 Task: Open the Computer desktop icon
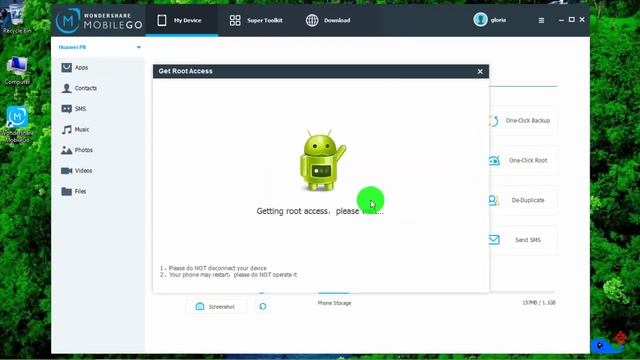pyautogui.click(x=17, y=71)
